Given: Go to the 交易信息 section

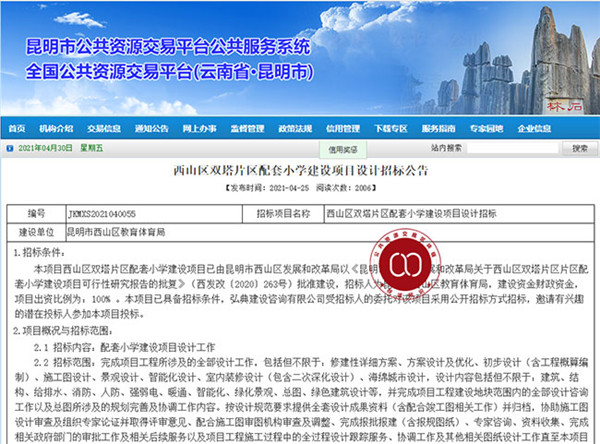Looking at the screenshot, I should [x=104, y=129].
